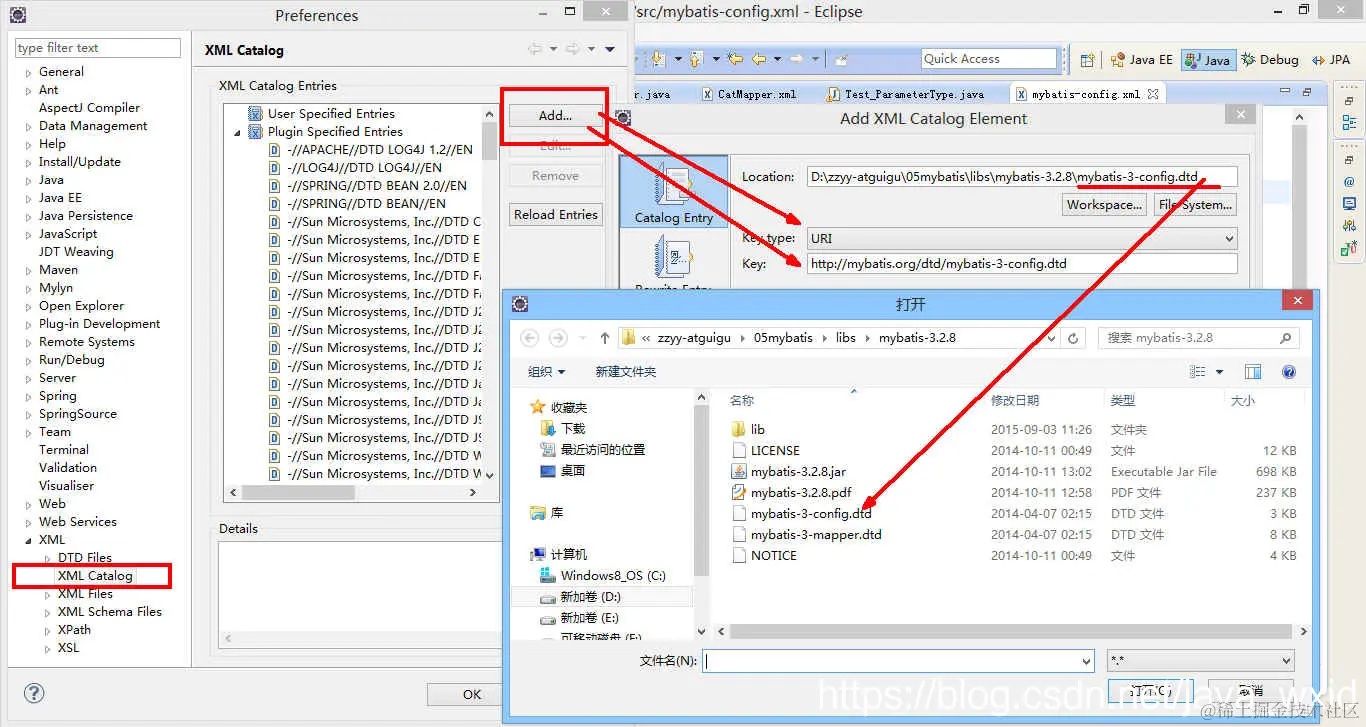The height and width of the screenshot is (727, 1366).
Task: Open the file type filter dropdown
Action: (x=1285, y=661)
